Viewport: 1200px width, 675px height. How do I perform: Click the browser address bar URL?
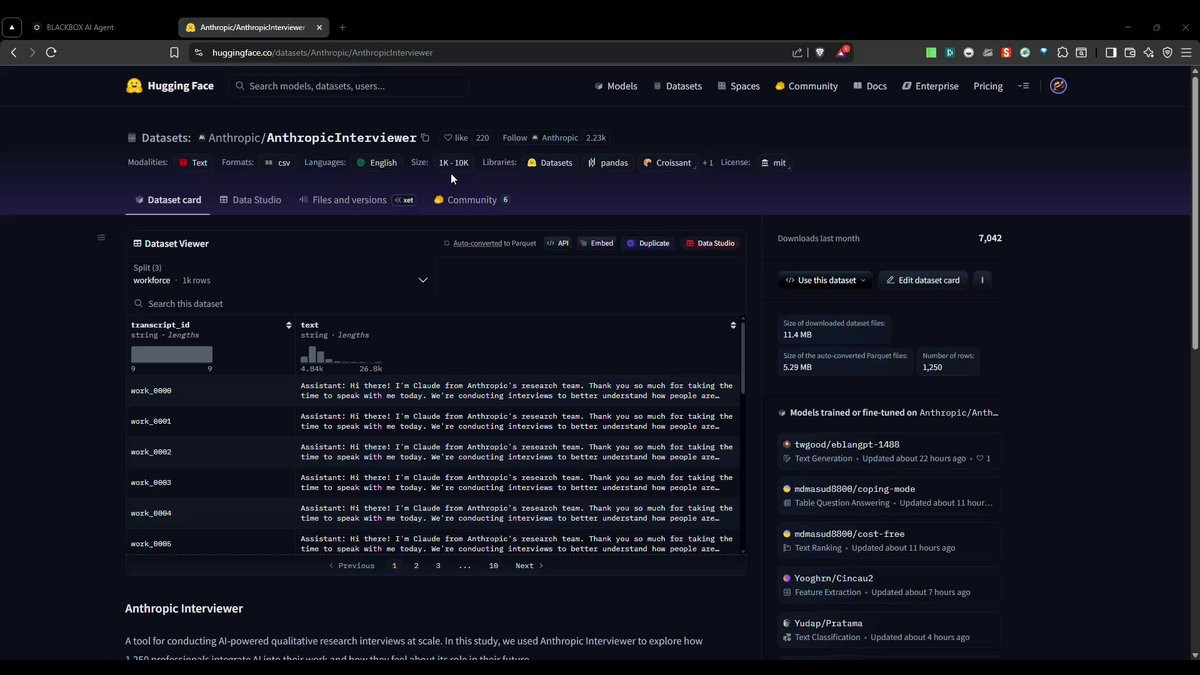322,53
